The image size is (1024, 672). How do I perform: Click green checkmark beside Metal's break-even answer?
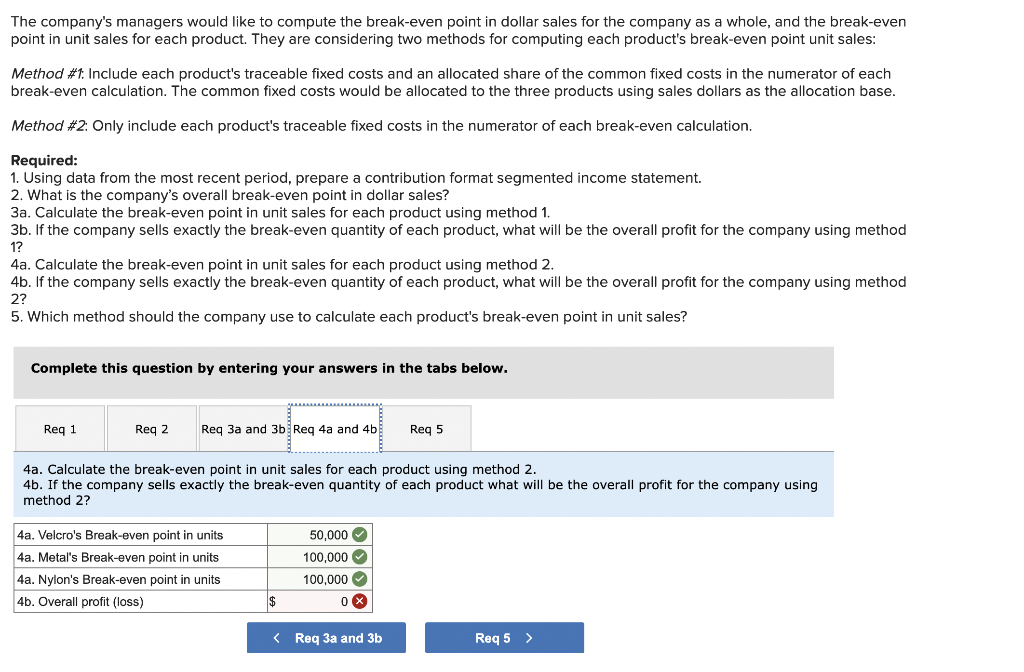360,559
